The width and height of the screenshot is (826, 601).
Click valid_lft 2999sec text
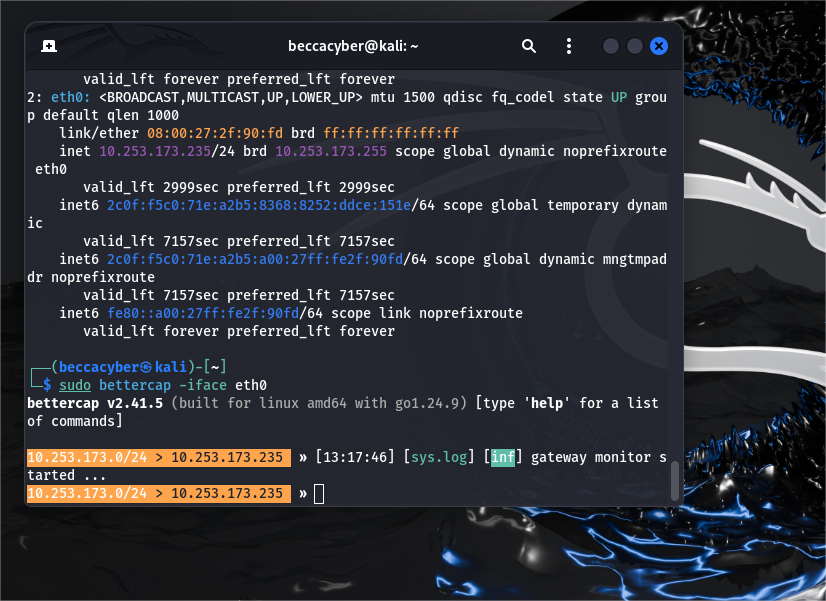[x=151, y=188]
